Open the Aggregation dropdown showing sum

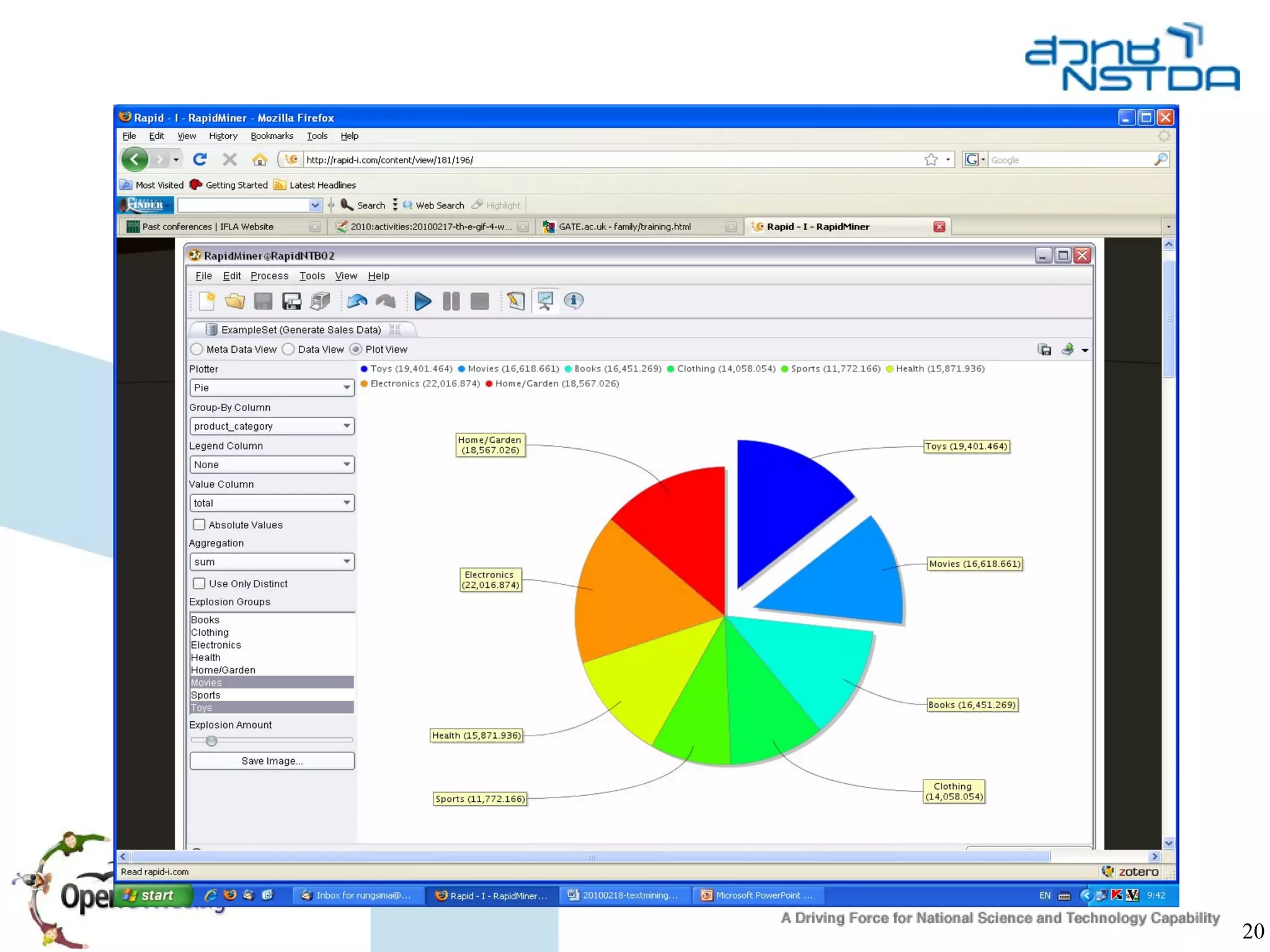coord(272,562)
